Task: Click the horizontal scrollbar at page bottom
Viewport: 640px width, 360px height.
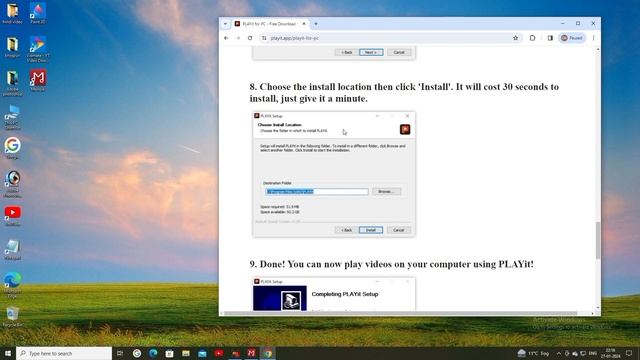Action: 401,313
